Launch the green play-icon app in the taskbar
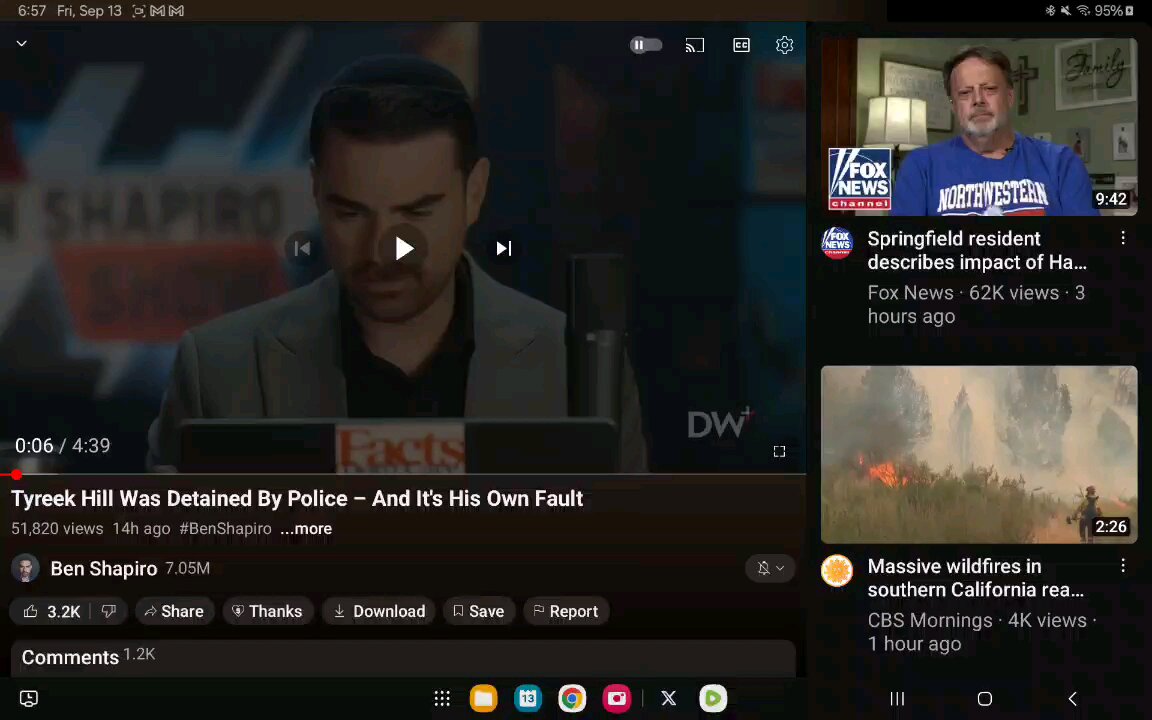1152x720 pixels. (x=713, y=699)
